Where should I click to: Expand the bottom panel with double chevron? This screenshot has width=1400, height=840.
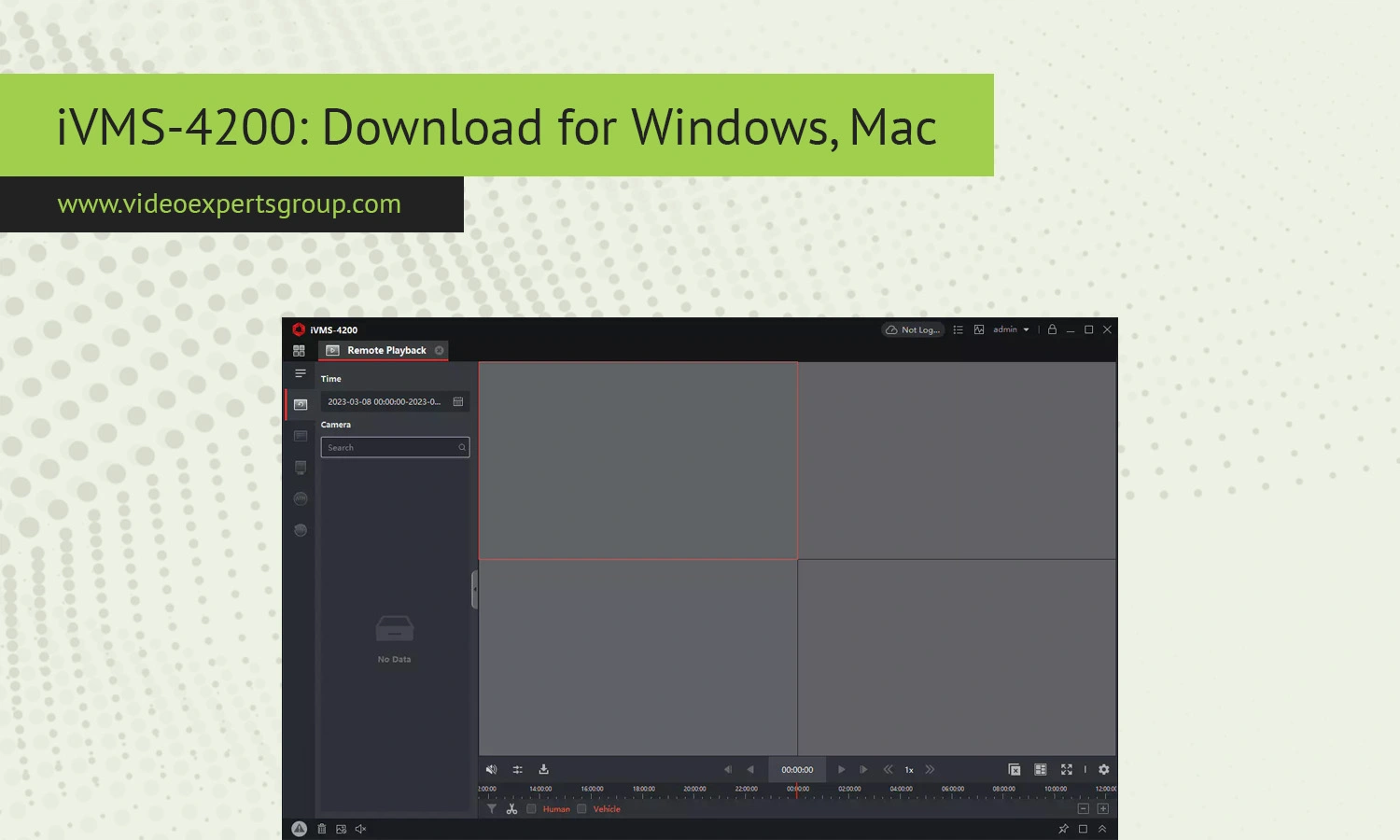pos(1102,829)
